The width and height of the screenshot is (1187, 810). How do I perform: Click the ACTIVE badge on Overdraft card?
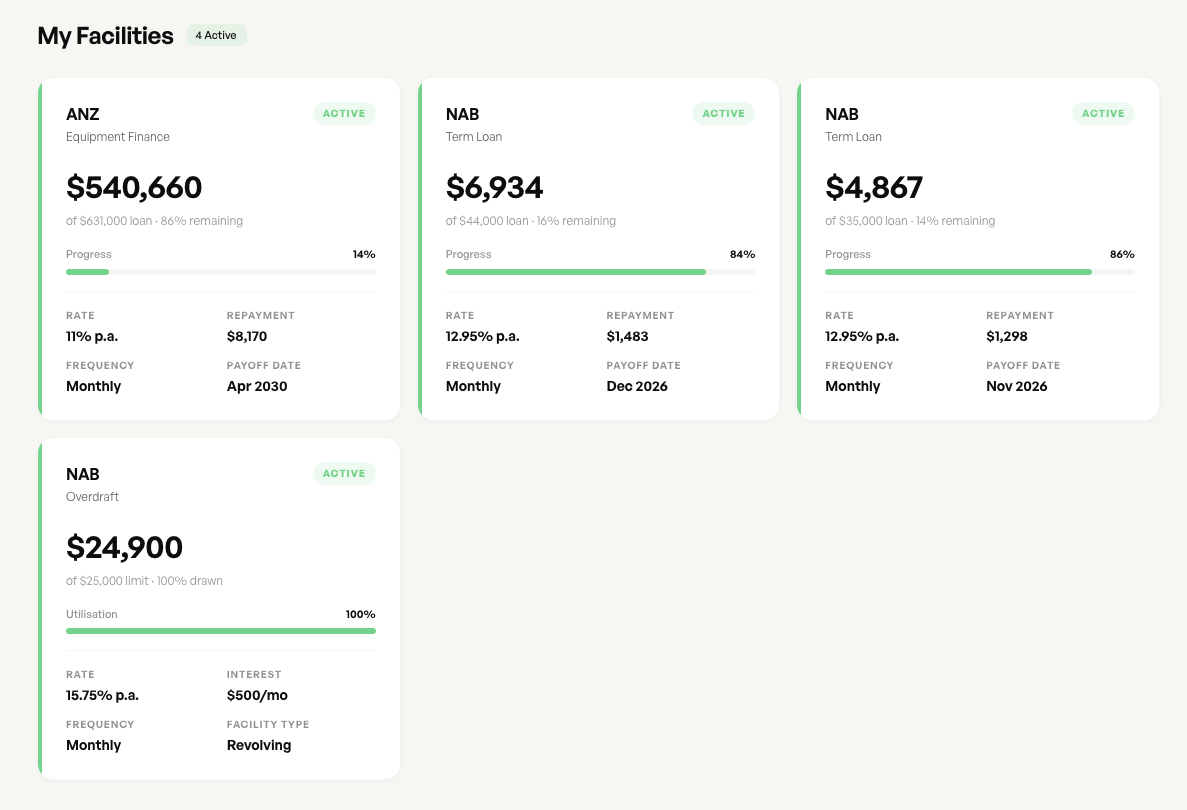(x=344, y=473)
